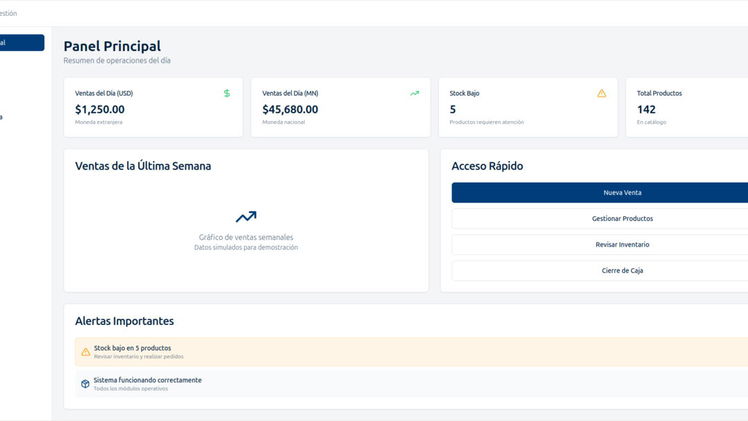Click "Datos simulados para demostración" text
Image resolution: width=748 pixels, height=421 pixels.
pyautogui.click(x=246, y=247)
